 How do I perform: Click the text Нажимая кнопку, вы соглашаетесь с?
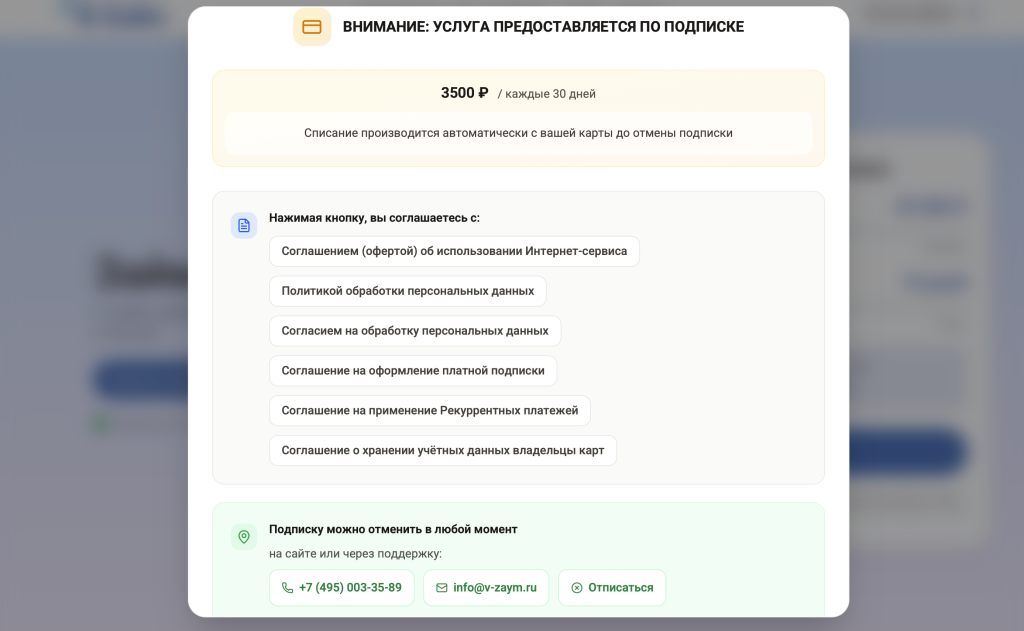[374, 218]
